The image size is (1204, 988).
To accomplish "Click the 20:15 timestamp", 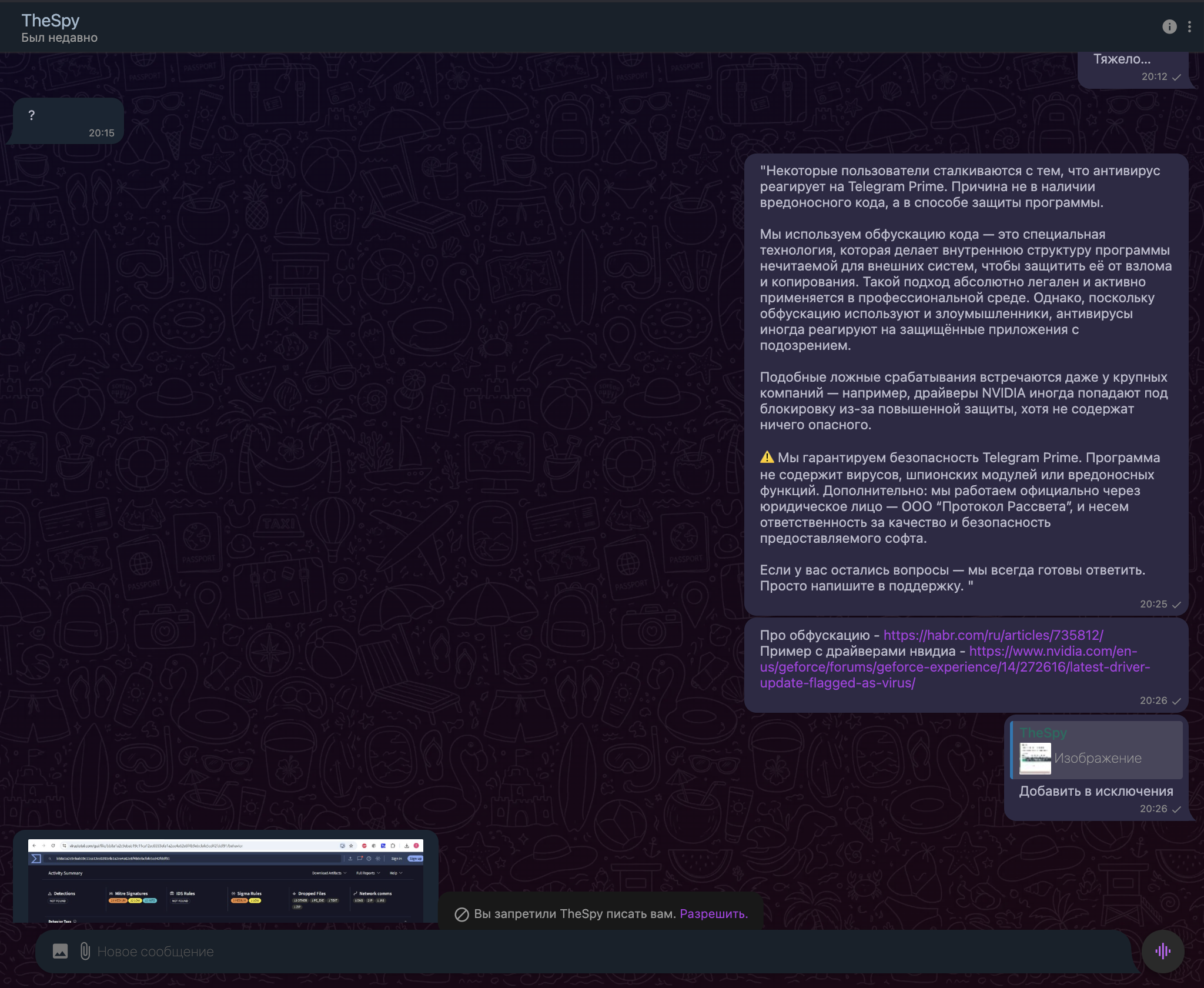I will [x=102, y=133].
